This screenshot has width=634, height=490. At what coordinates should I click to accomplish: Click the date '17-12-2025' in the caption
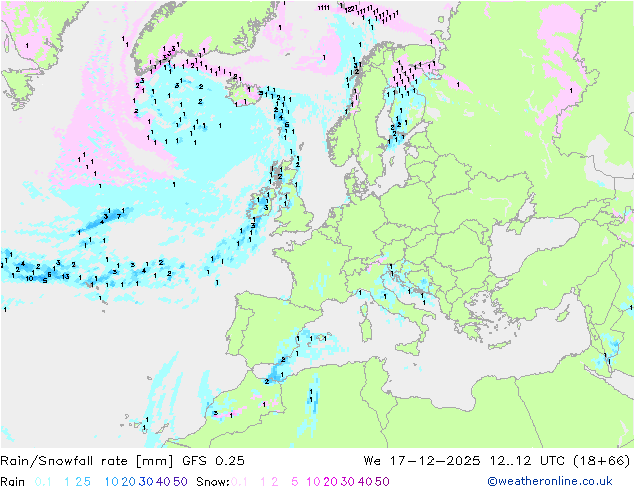pyautogui.click(x=435, y=461)
